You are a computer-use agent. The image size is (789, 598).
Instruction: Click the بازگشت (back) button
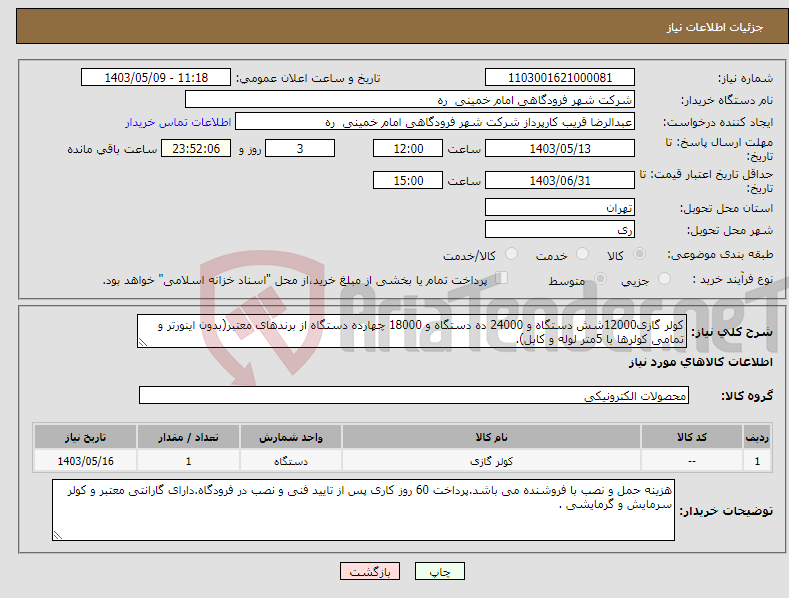370,571
